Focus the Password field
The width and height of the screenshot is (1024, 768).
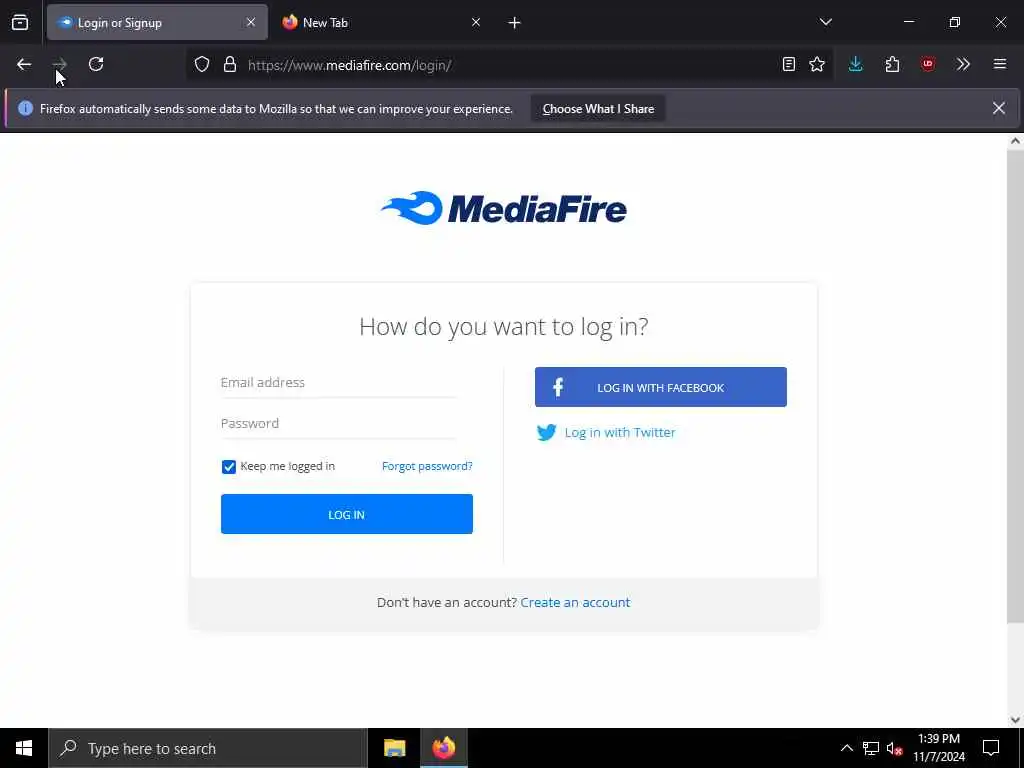point(338,424)
